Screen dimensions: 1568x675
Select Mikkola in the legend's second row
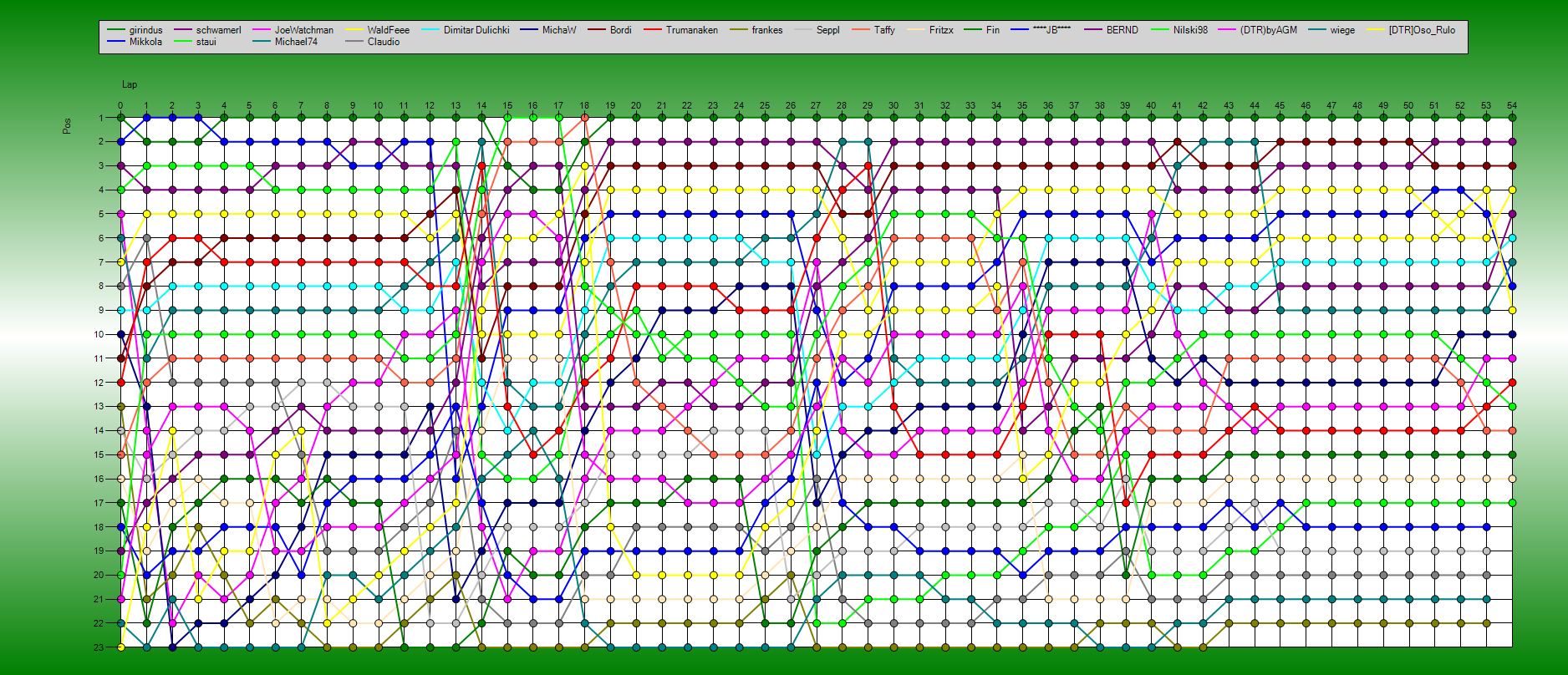145,42
